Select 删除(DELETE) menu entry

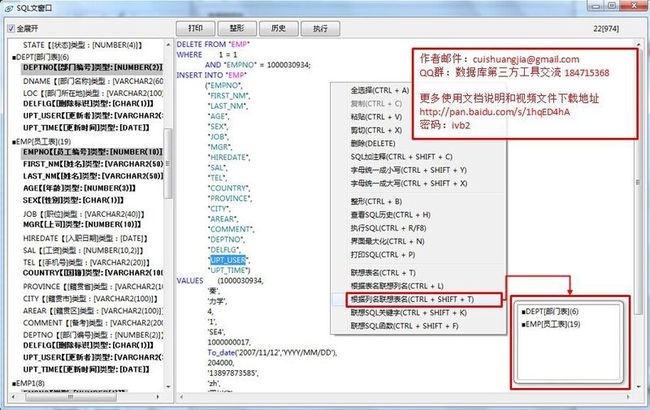point(373,143)
